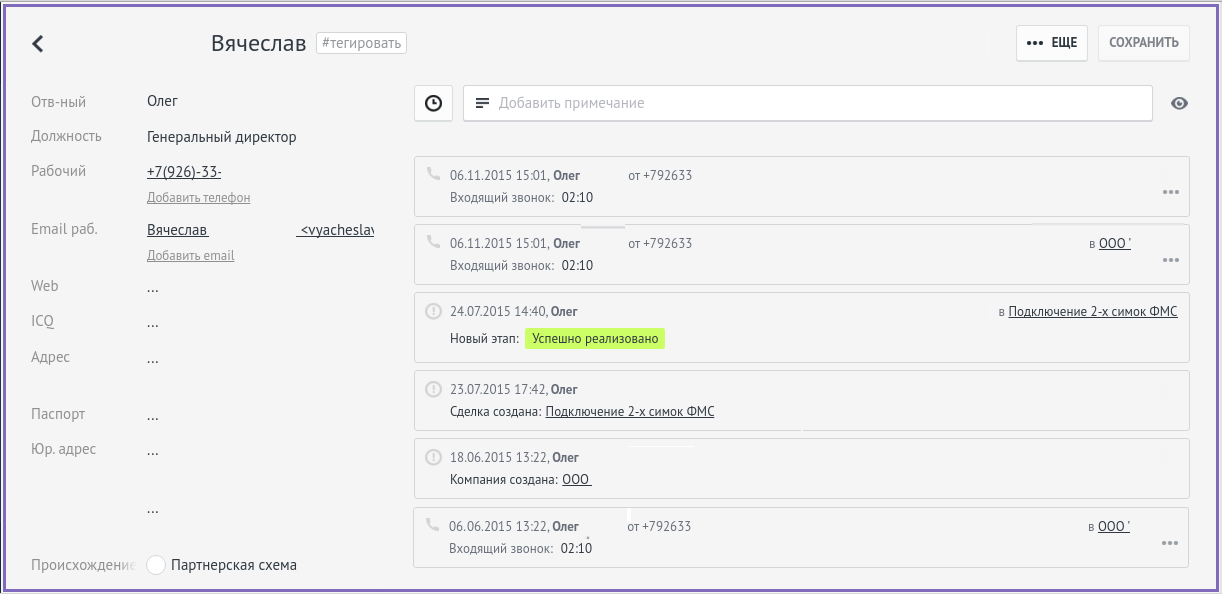The width and height of the screenshot is (1222, 594).
Task: Edit the empty Адрес field
Action: [x=152, y=359]
